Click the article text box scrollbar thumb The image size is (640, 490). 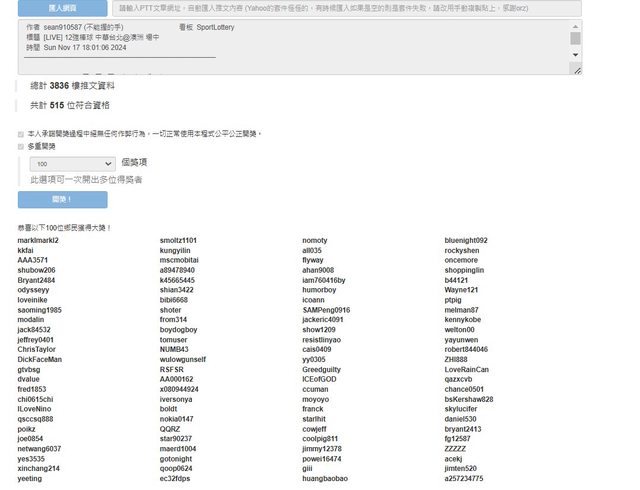pyautogui.click(x=575, y=38)
